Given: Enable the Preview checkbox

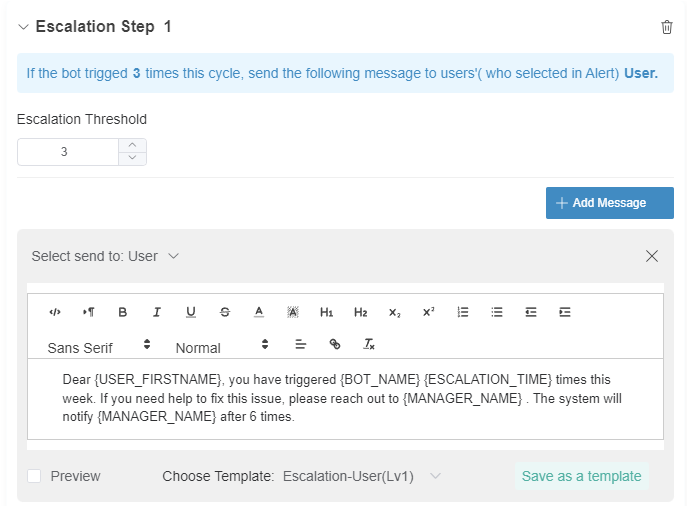Looking at the screenshot, I should 34,476.
